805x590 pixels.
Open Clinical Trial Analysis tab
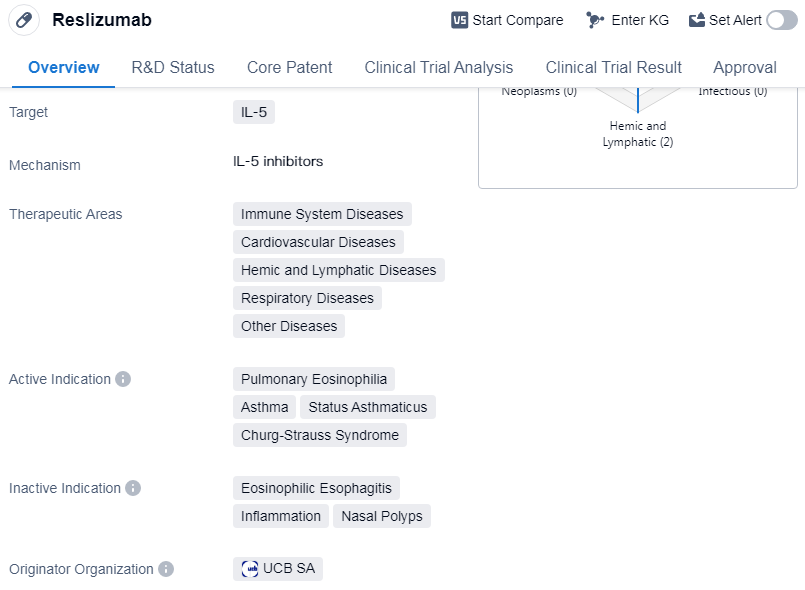(x=439, y=68)
